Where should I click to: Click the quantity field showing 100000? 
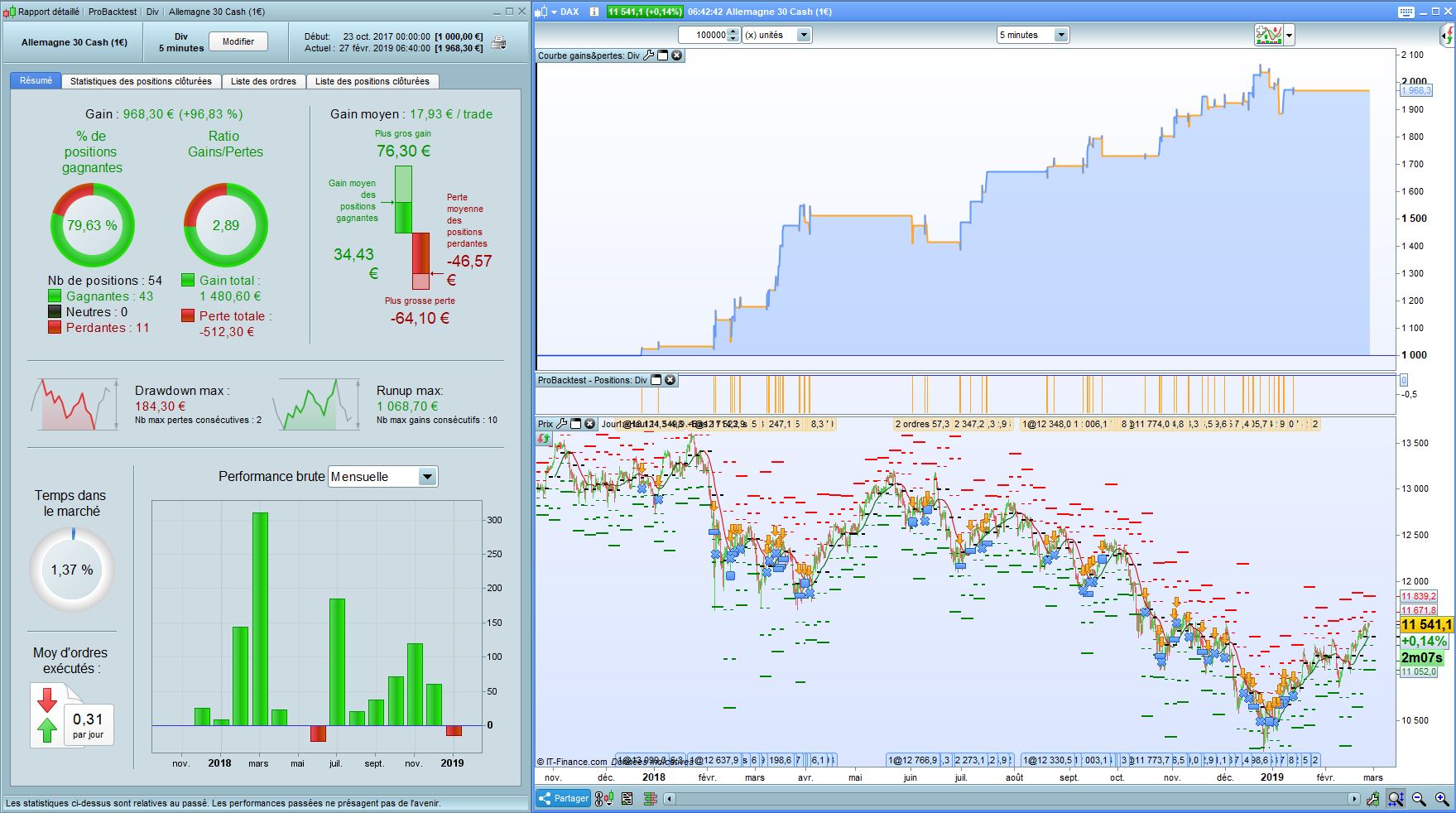[703, 35]
